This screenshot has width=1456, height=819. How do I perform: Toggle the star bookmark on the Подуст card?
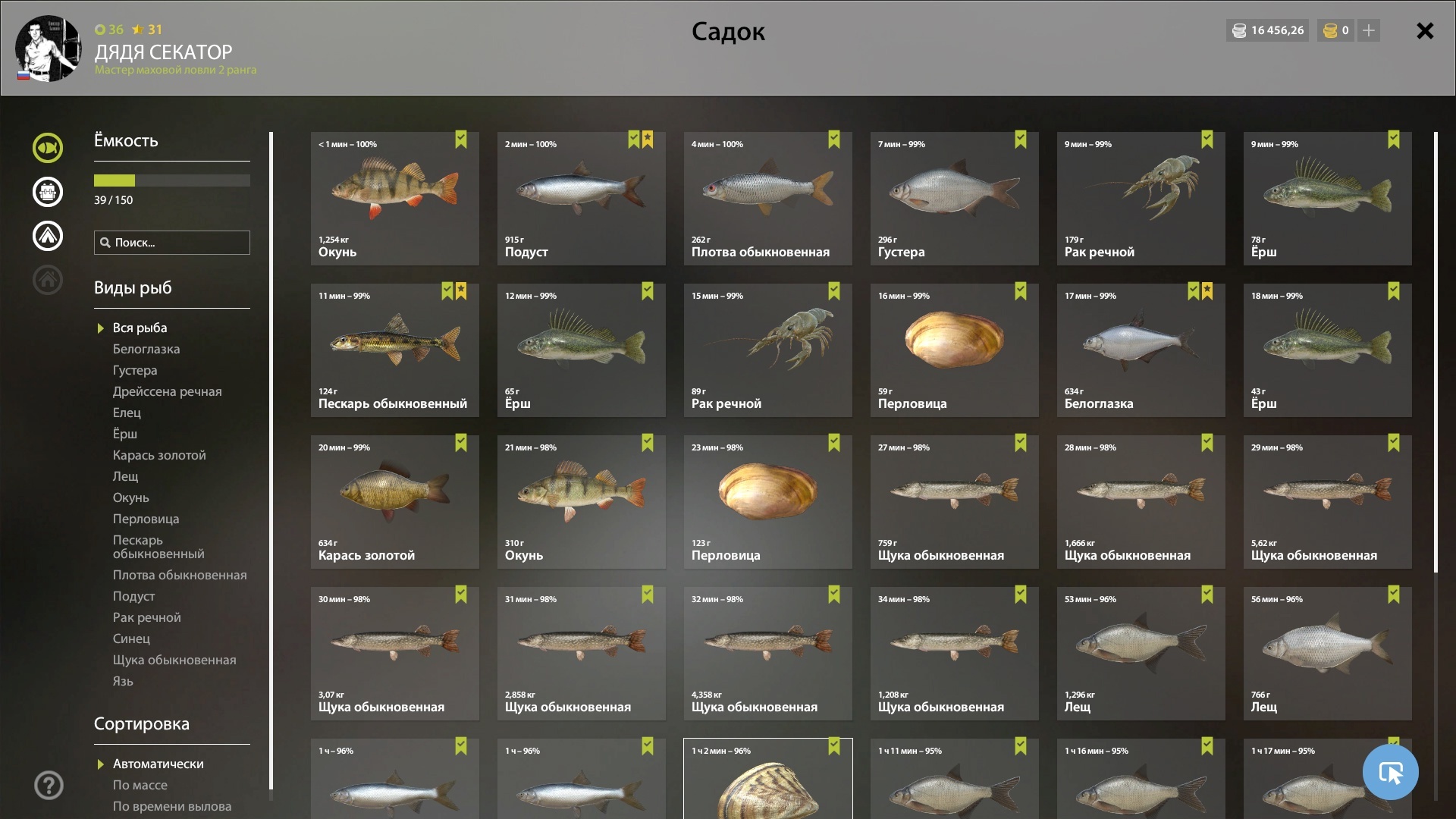(x=648, y=140)
